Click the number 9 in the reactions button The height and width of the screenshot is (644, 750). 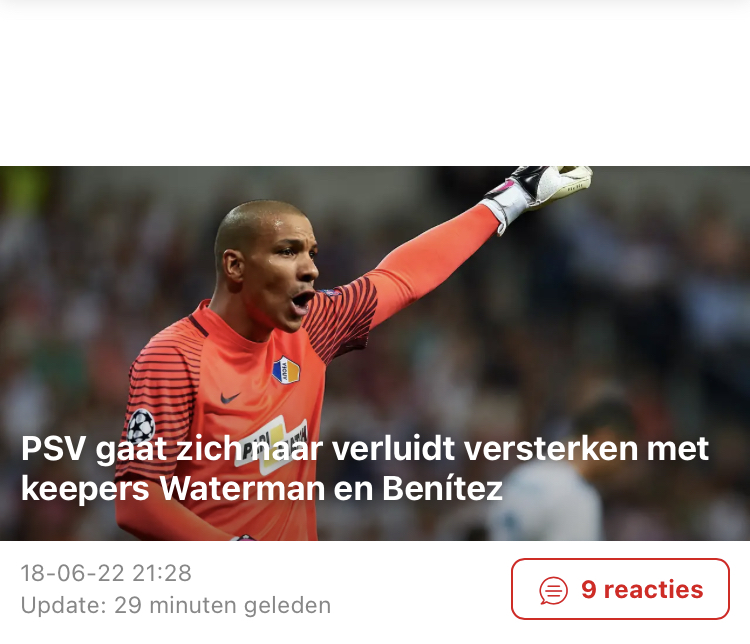(x=589, y=589)
